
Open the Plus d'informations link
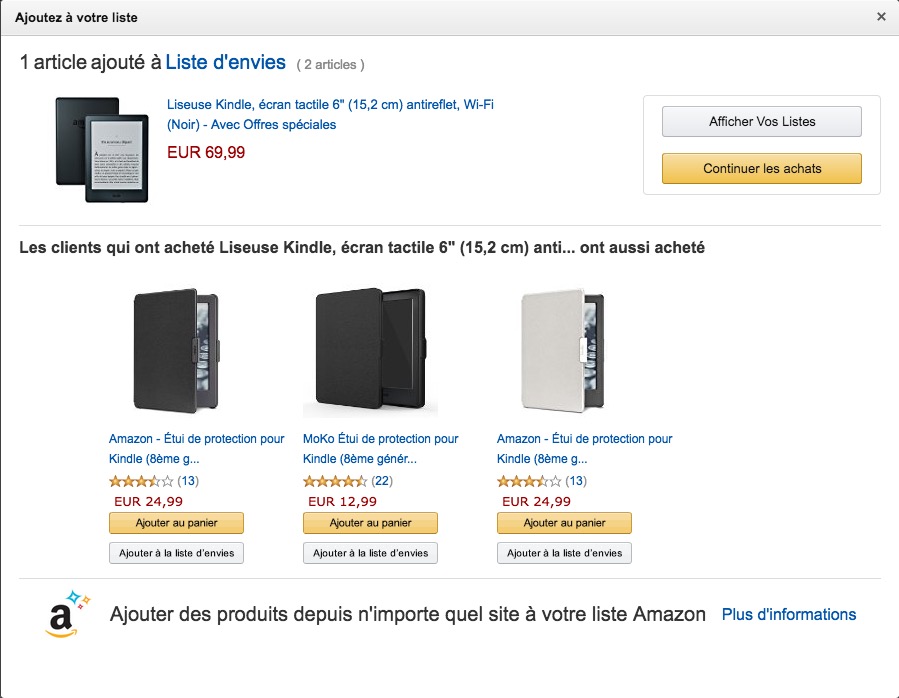tap(788, 614)
